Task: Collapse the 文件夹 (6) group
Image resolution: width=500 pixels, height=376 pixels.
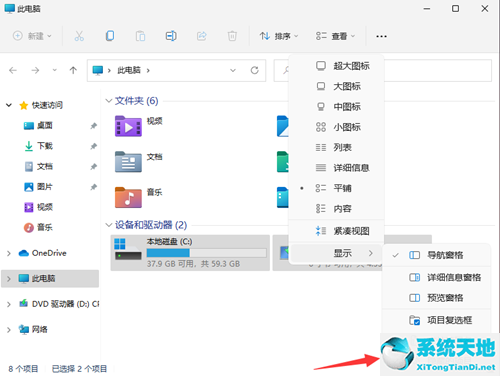Action: 108,101
